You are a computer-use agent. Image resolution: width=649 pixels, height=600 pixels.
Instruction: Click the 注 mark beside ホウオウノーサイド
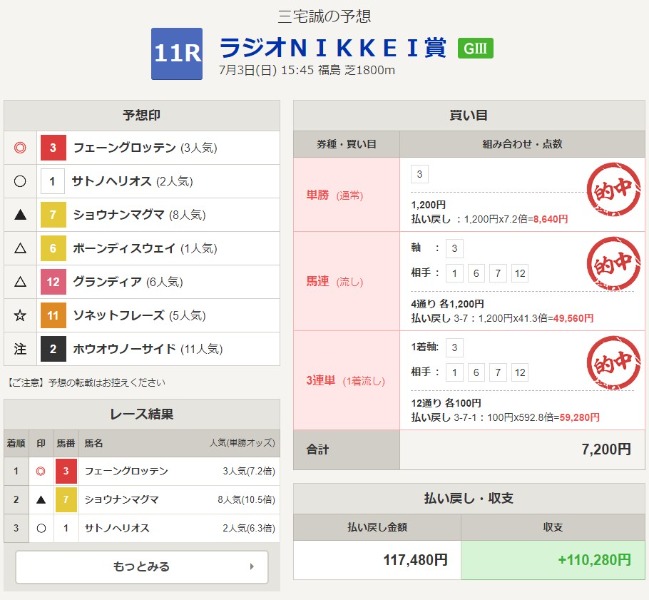[20, 349]
